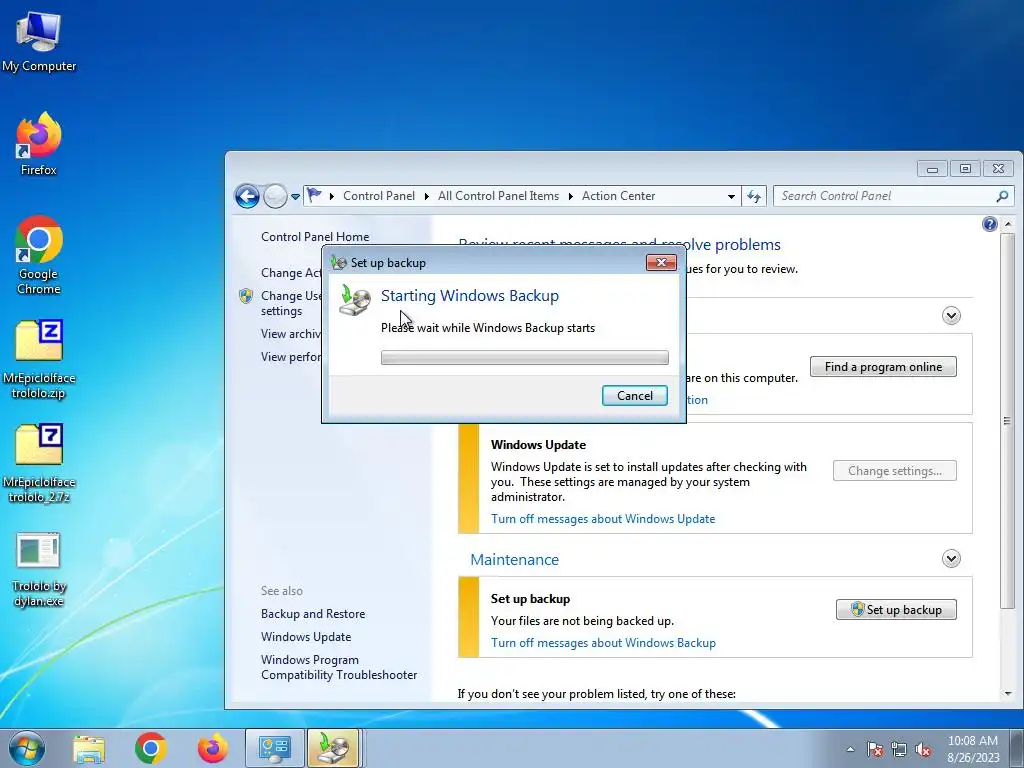Screen dimensions: 1024x768
Task: Collapse the Security section chevron
Action: click(x=951, y=315)
